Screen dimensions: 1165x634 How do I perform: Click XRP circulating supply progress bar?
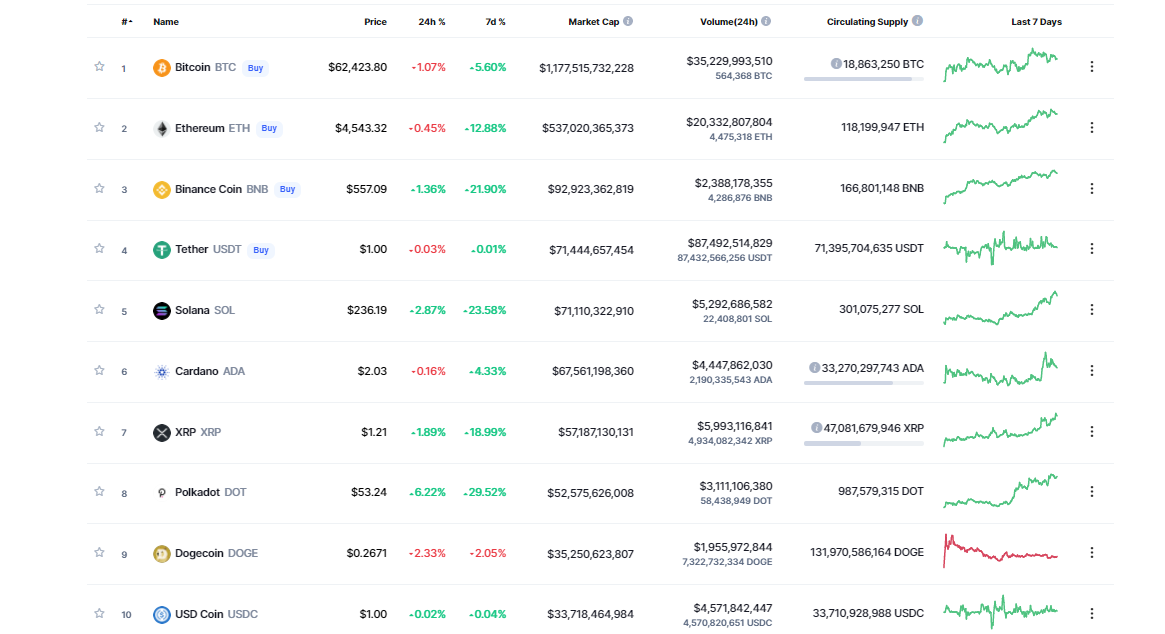click(x=863, y=444)
